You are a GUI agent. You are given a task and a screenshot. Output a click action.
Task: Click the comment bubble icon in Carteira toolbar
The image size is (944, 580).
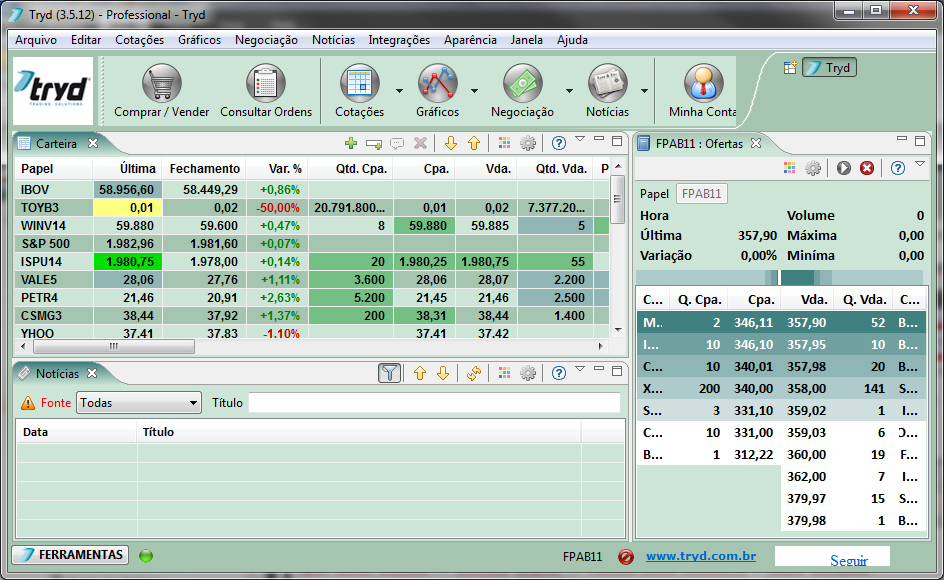point(397,143)
